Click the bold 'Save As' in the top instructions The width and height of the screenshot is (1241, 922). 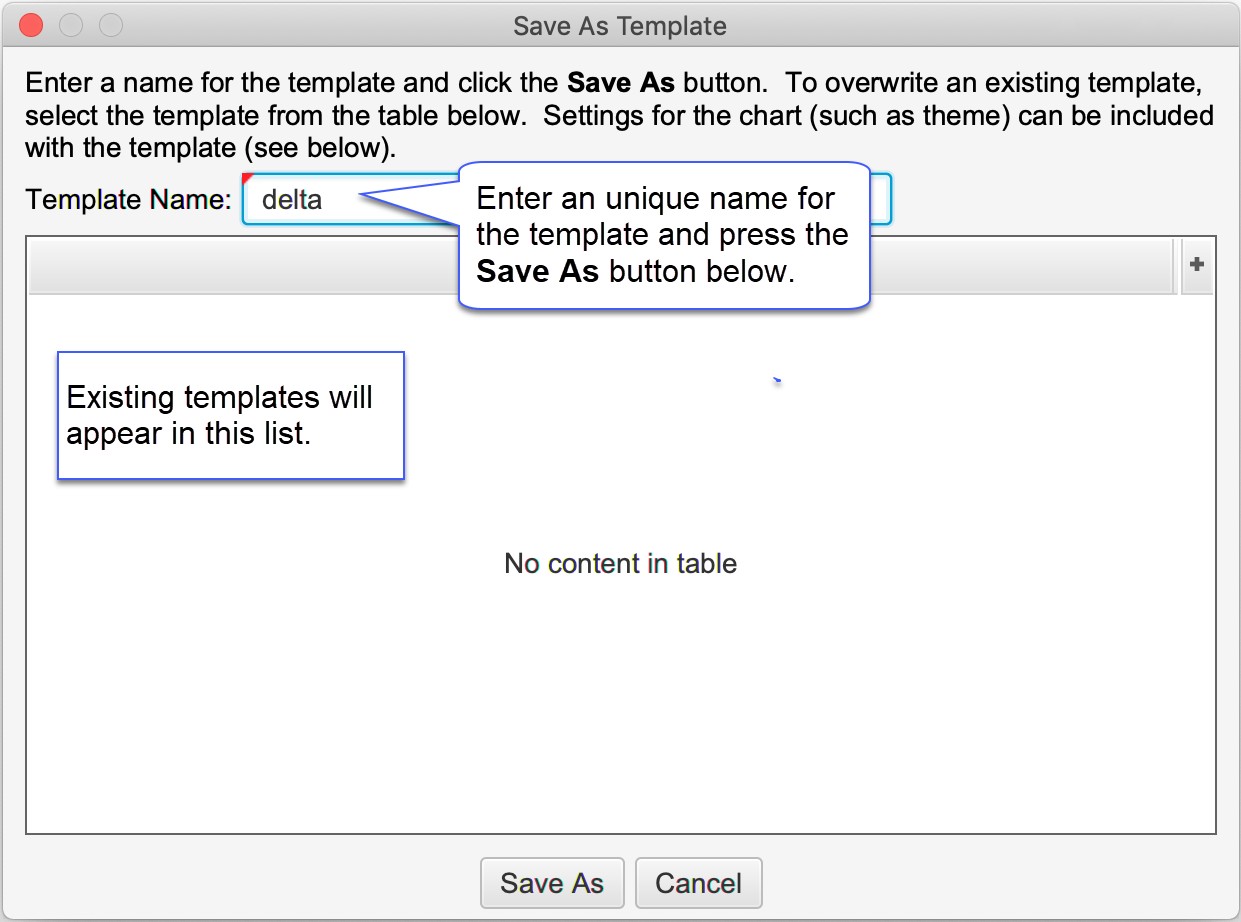[x=620, y=82]
